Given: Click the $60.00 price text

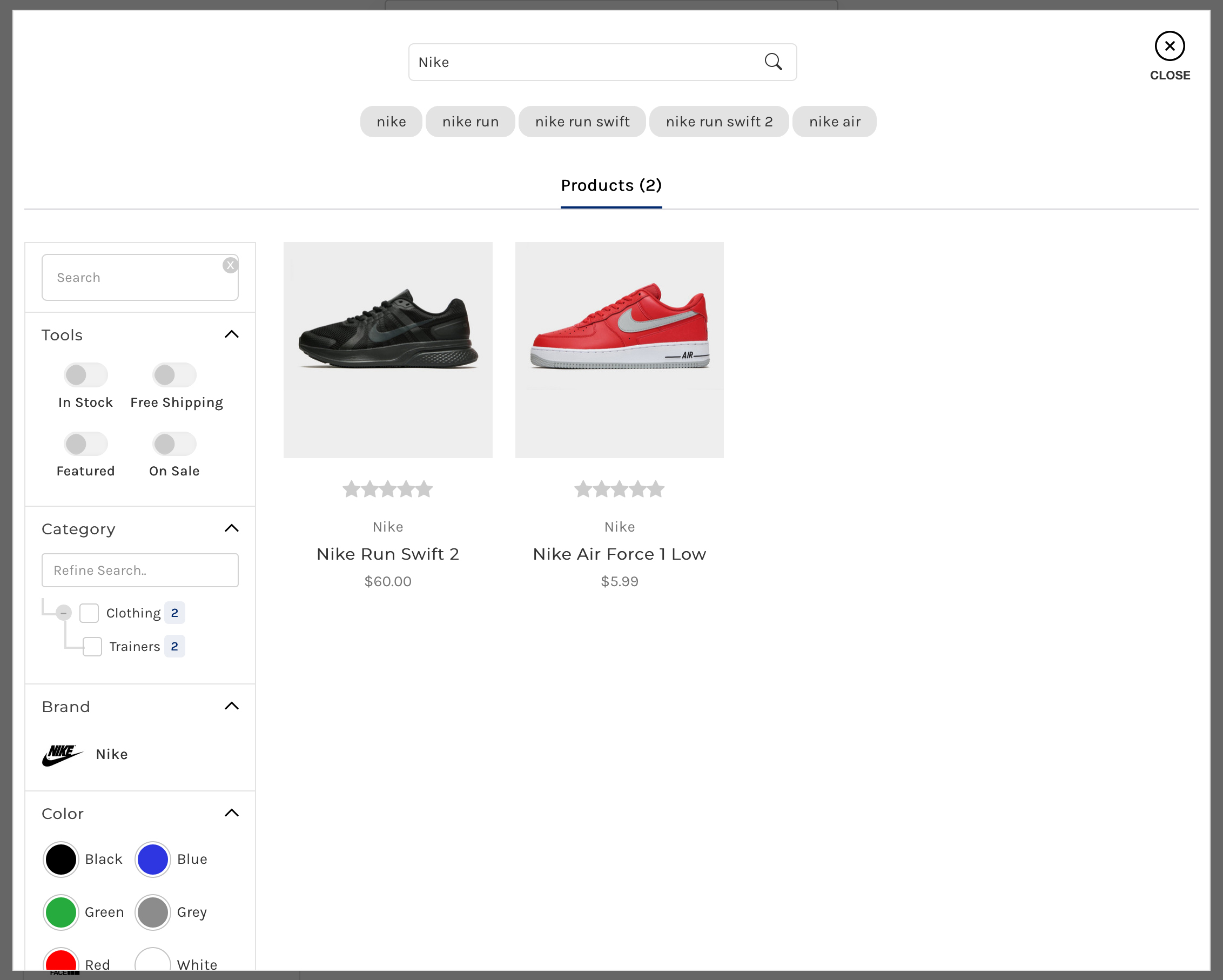Looking at the screenshot, I should coord(388,582).
